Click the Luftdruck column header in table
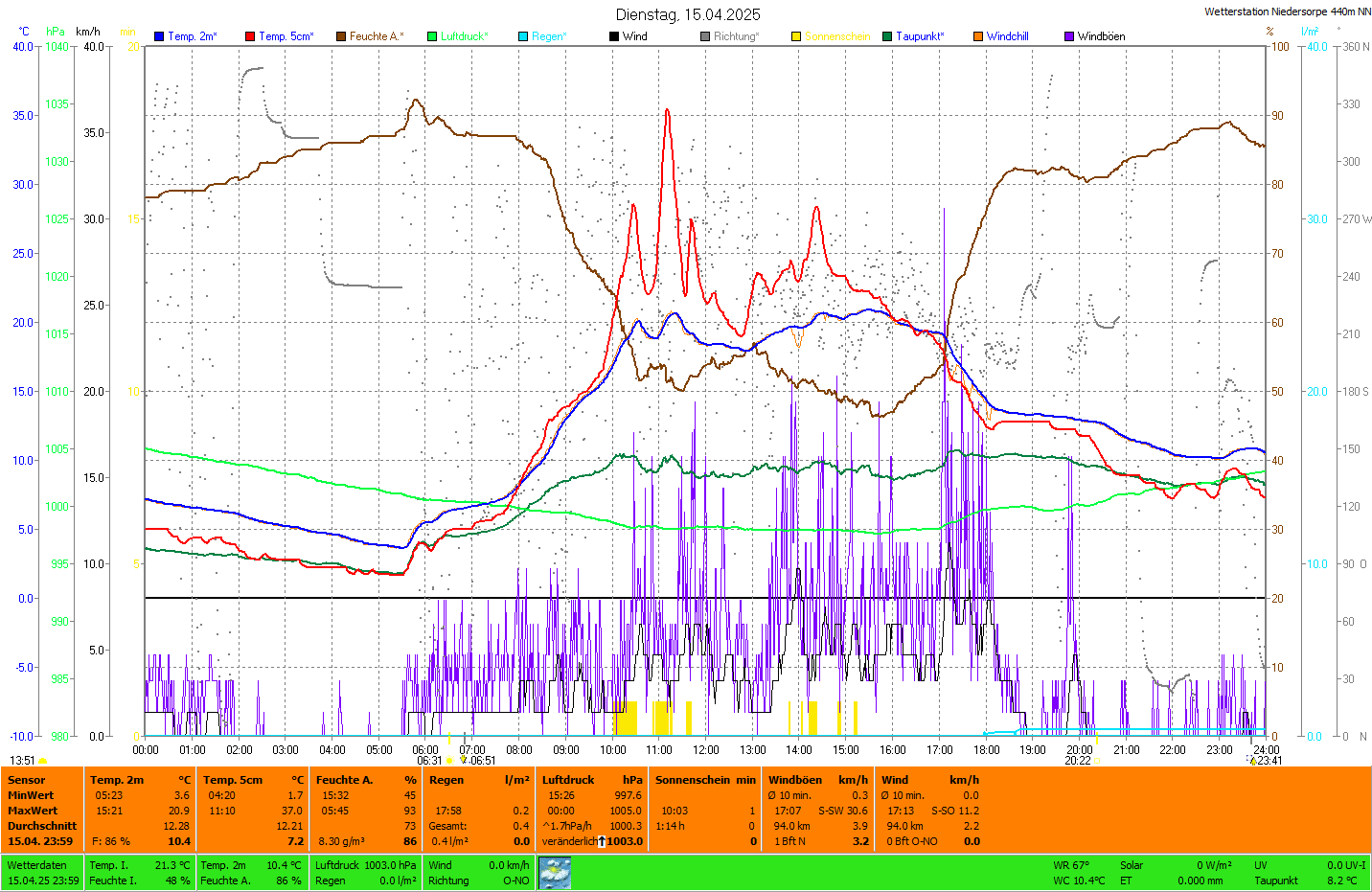The width and height of the screenshot is (1372, 892). click(x=568, y=780)
